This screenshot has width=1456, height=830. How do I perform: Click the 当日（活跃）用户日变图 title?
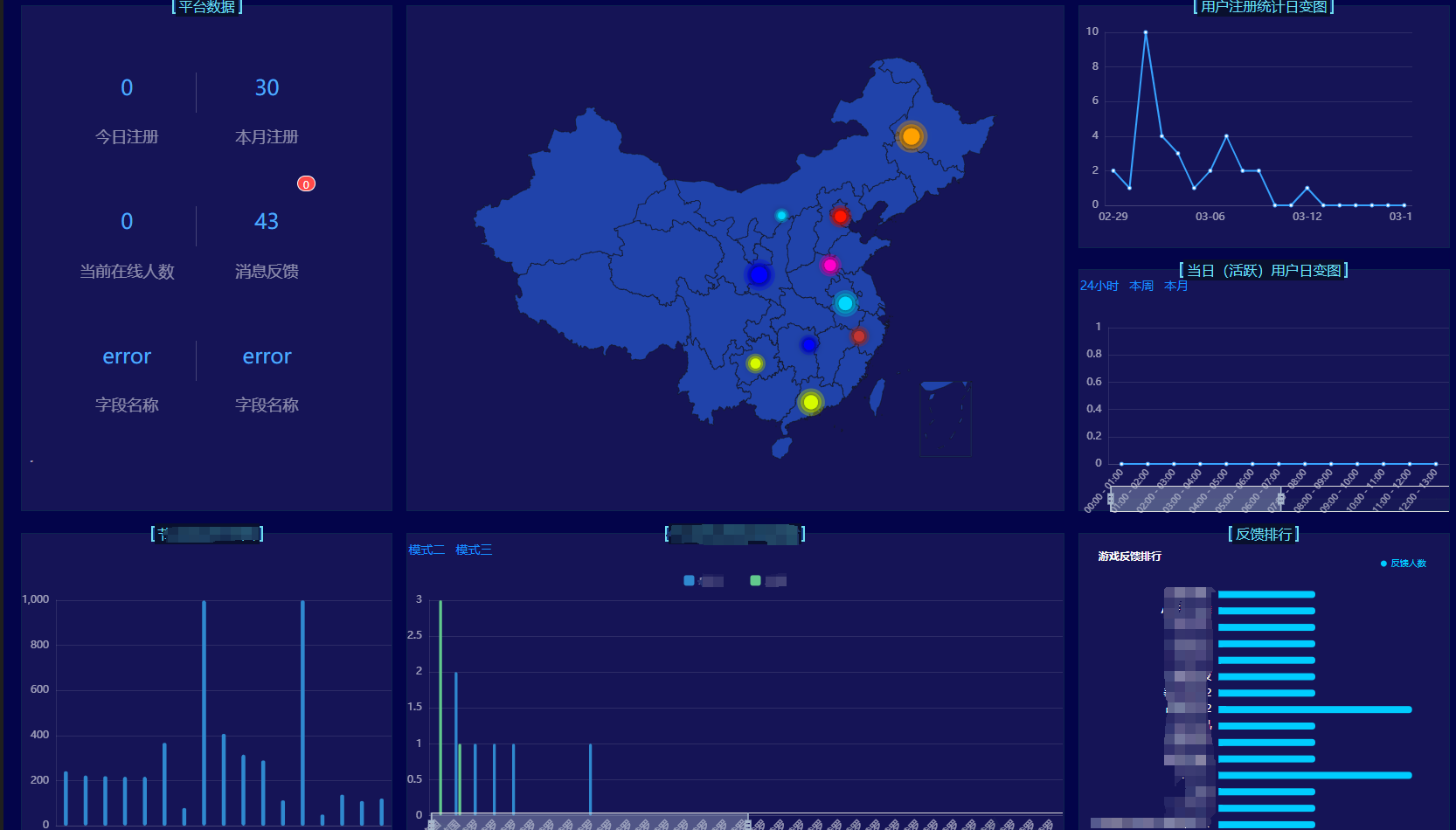point(1264,271)
